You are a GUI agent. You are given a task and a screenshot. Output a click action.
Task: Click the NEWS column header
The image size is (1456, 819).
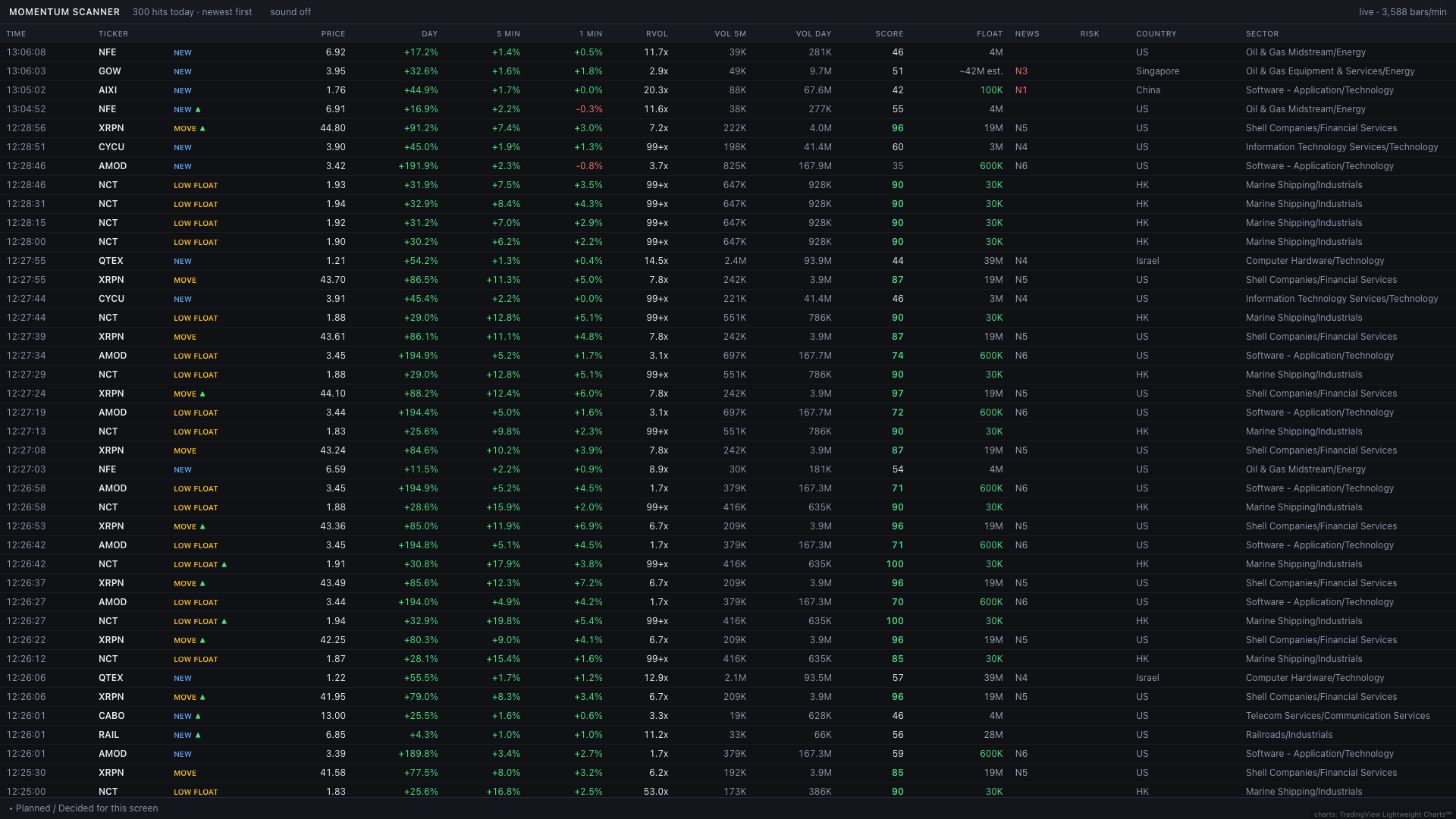(x=1028, y=34)
